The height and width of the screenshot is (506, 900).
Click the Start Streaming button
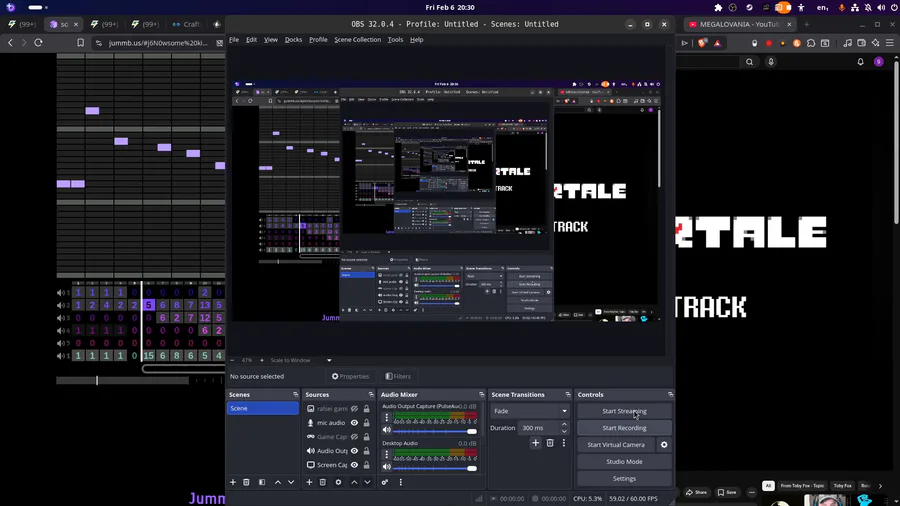click(624, 411)
